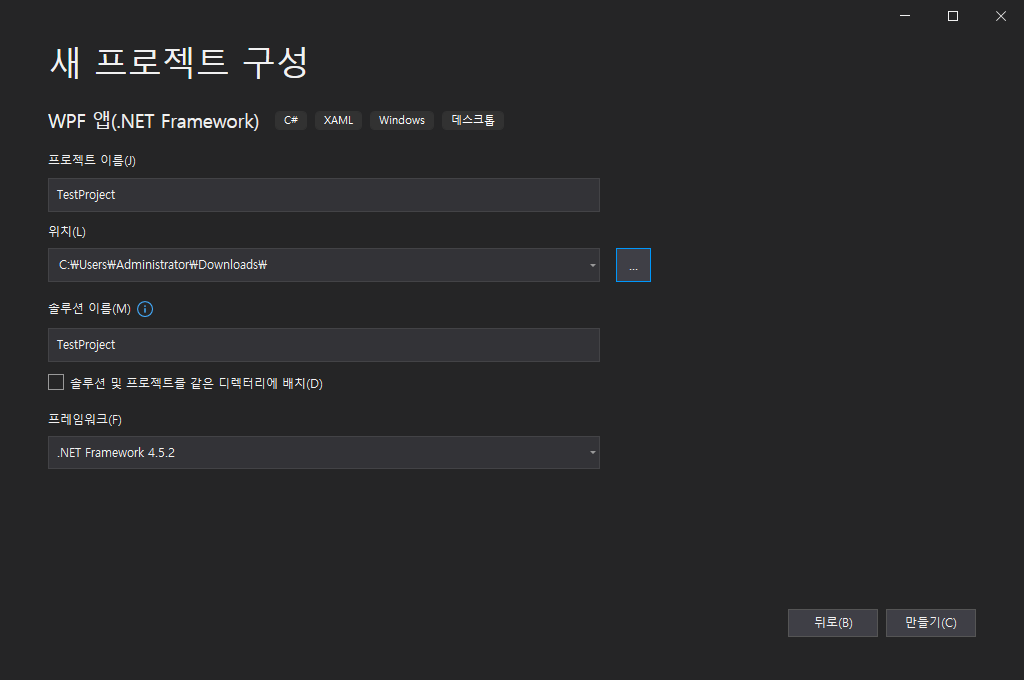
Task: Maximize the project configuration window
Action: click(953, 16)
